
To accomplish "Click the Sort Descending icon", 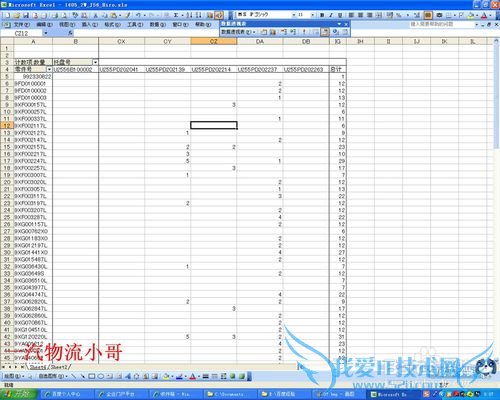I will tap(199, 15).
